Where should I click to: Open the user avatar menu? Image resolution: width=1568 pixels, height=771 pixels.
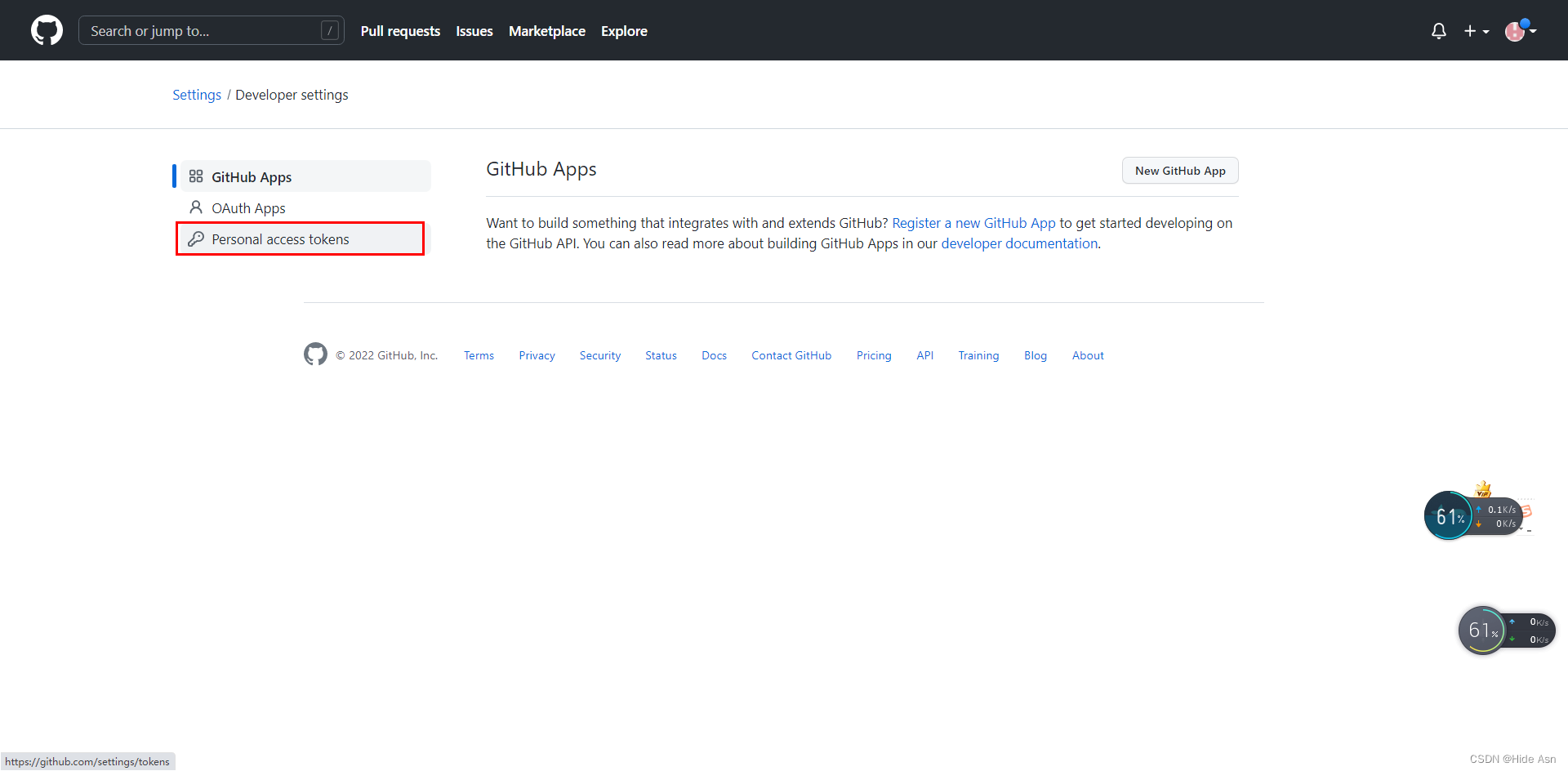point(1521,31)
